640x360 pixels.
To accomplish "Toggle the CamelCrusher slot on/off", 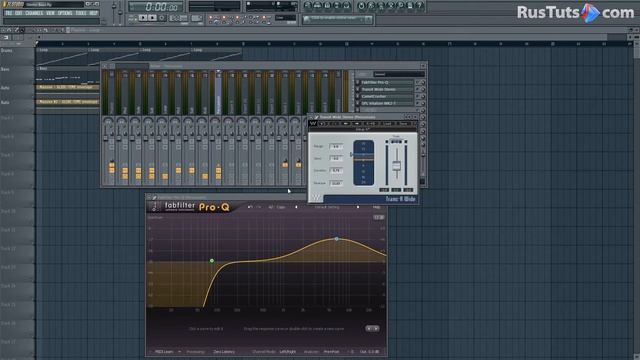I will pos(358,96).
